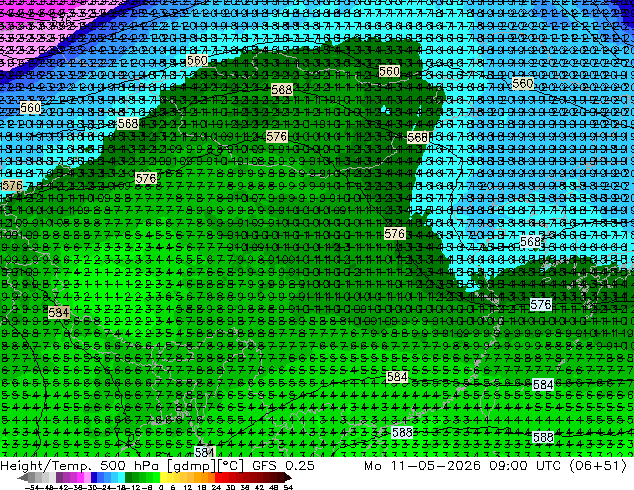This screenshot has width=634, height=490.
Task: Choose the bright magenta swatch near -36
Action: click(x=80, y=477)
